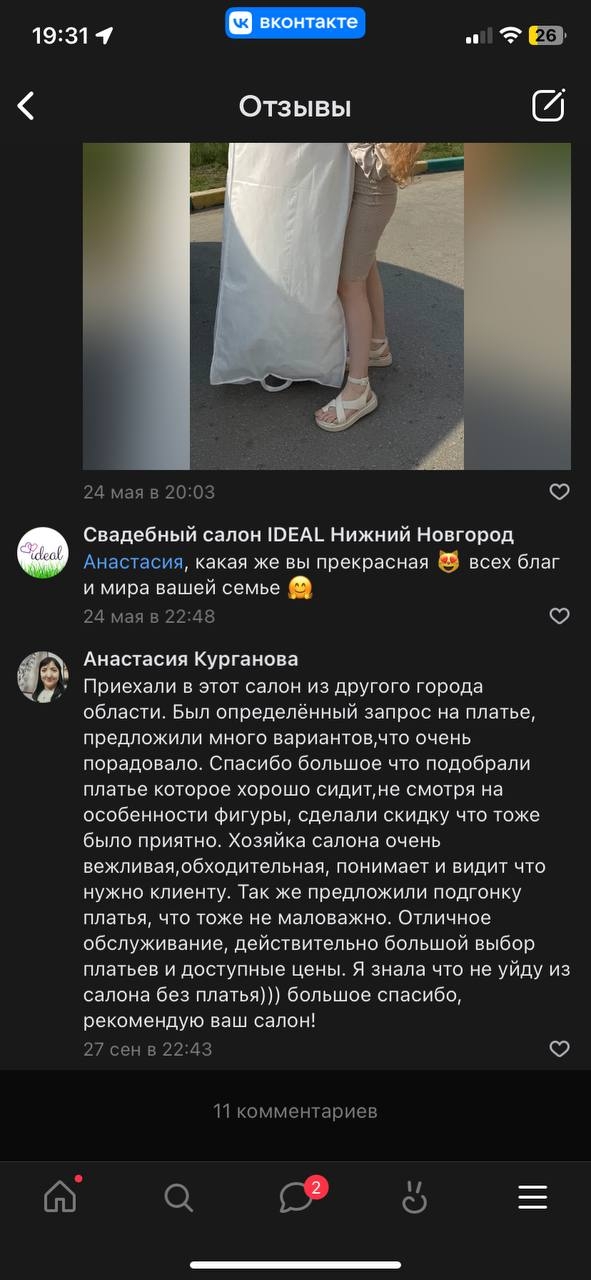The height and width of the screenshot is (1280, 591).
Task: Open the blue Анастасия mention link
Action: pyautogui.click(x=133, y=562)
